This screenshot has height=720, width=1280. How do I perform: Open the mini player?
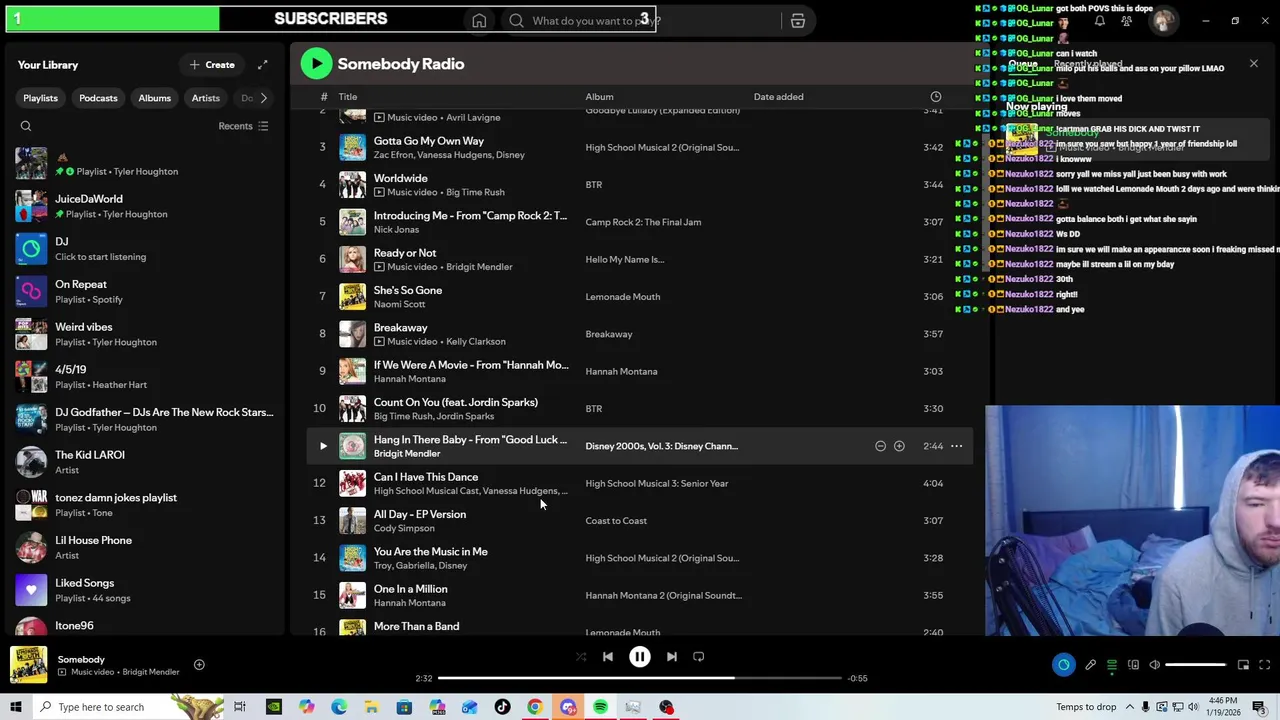1243,665
